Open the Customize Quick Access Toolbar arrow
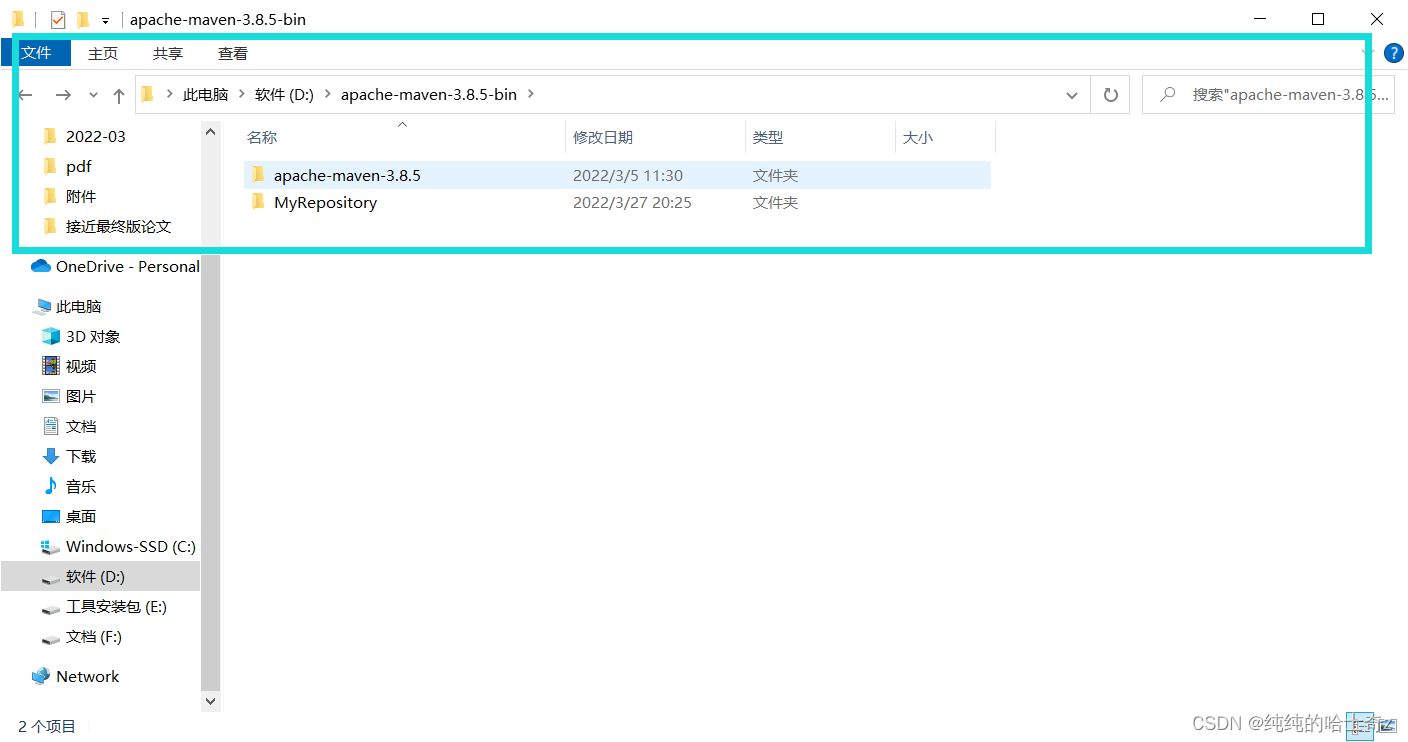Screen dimensions: 1408x742 click(x=105, y=20)
